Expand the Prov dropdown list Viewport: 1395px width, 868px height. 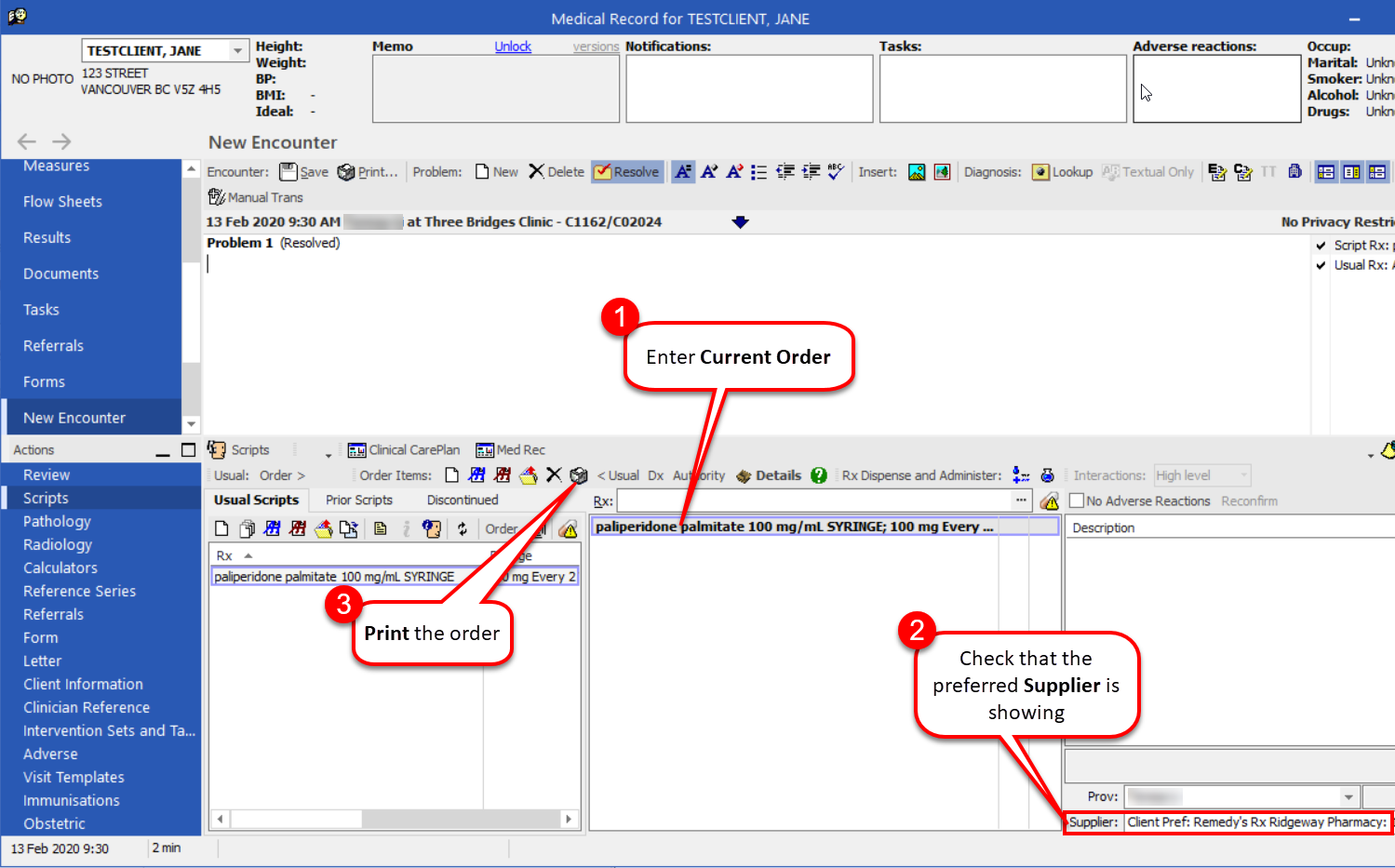click(1348, 797)
